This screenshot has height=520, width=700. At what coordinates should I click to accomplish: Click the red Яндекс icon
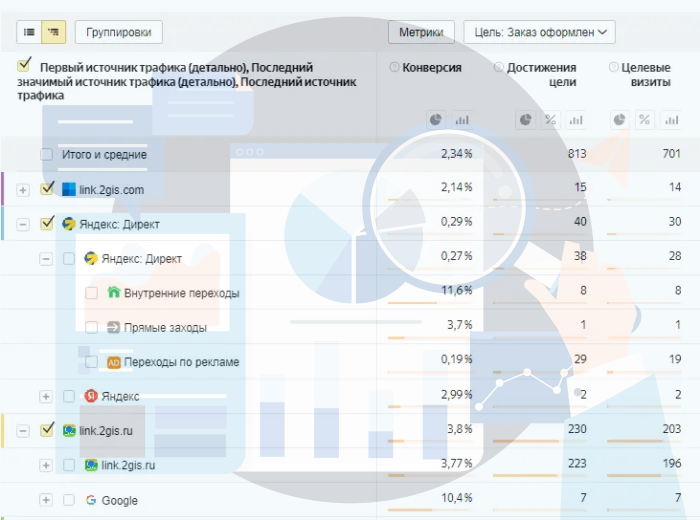click(x=91, y=395)
